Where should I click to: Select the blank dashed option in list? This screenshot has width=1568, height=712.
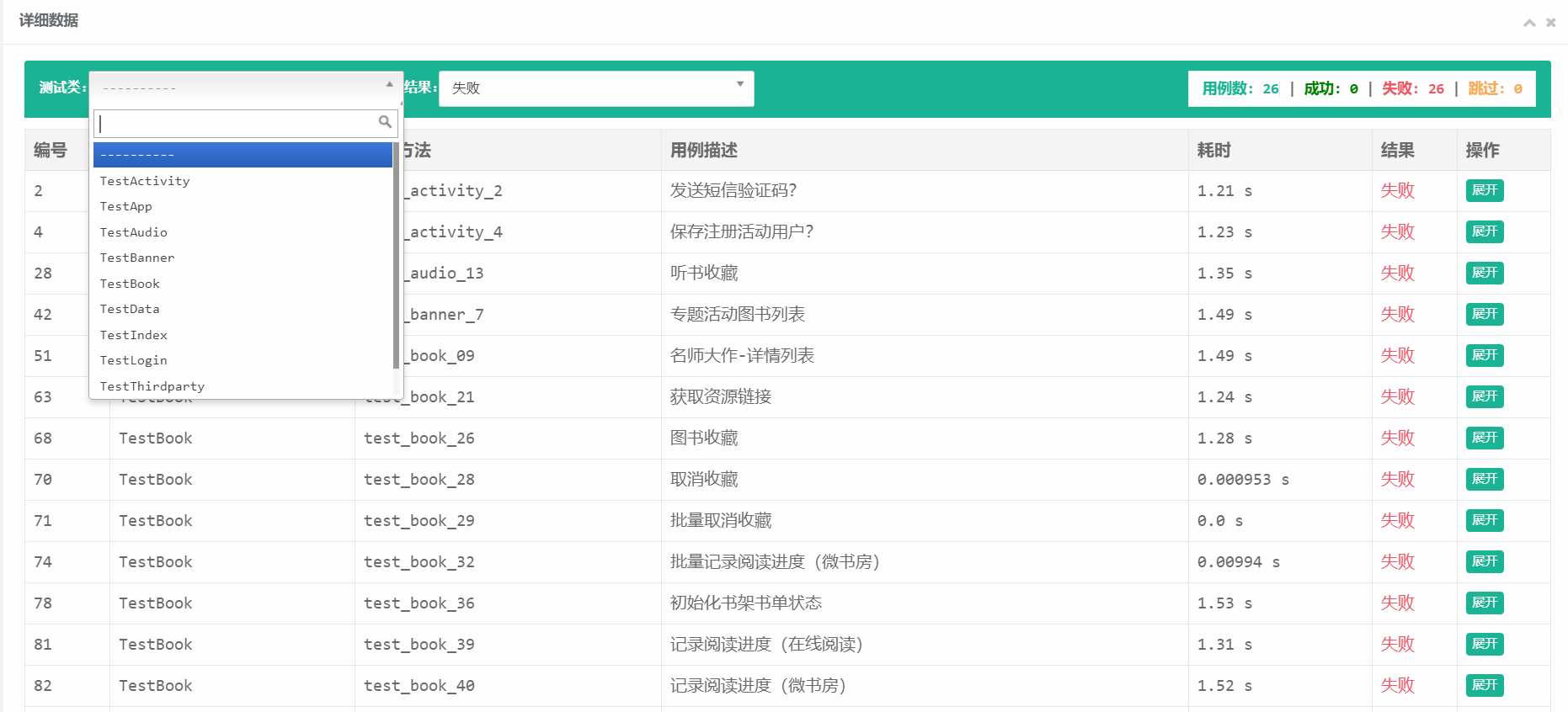(x=243, y=155)
